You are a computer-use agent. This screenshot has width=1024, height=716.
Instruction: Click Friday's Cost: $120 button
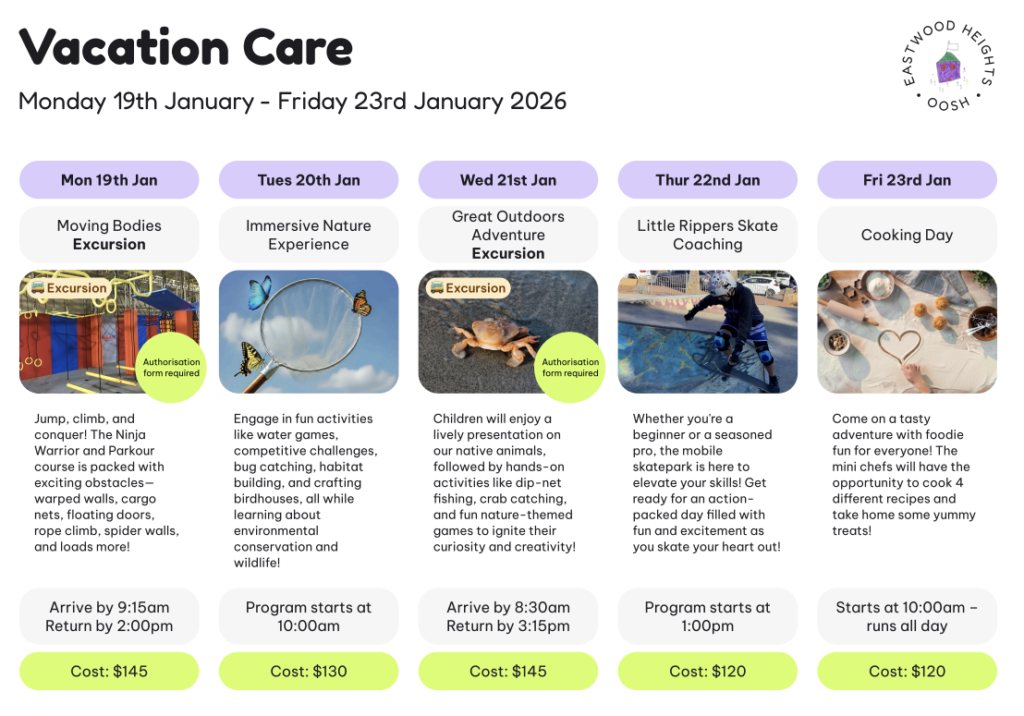point(907,671)
